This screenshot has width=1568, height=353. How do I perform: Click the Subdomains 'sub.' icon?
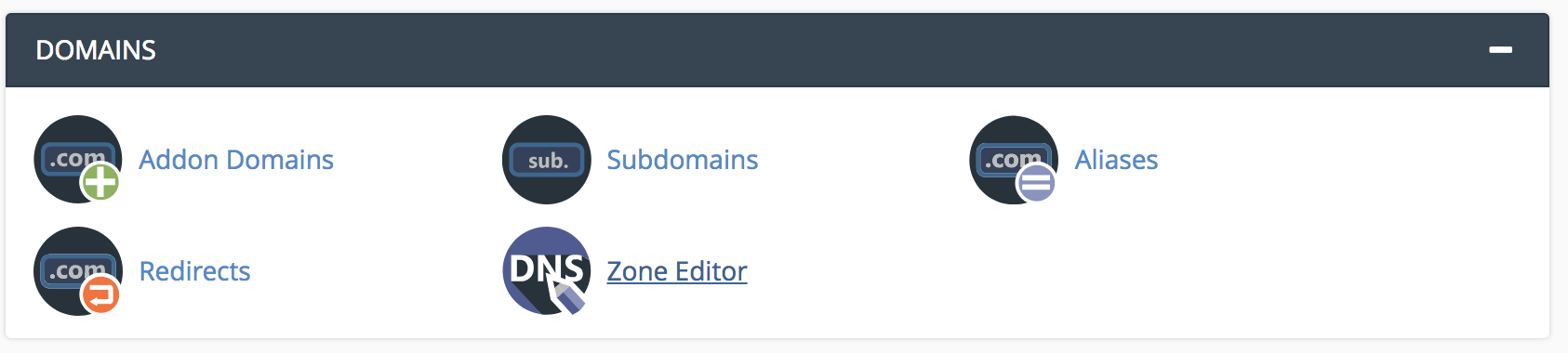547,160
